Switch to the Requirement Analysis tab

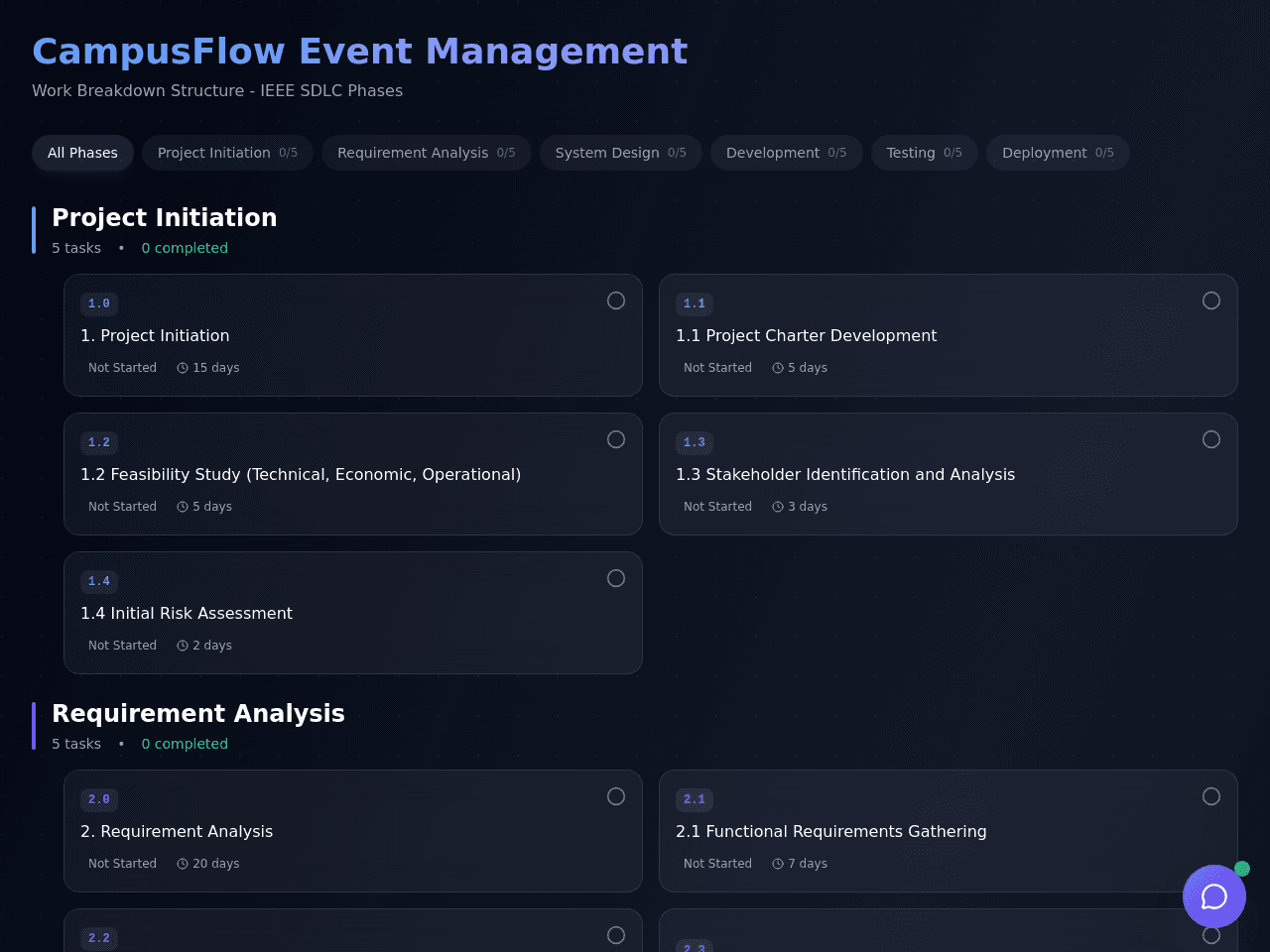tap(427, 153)
